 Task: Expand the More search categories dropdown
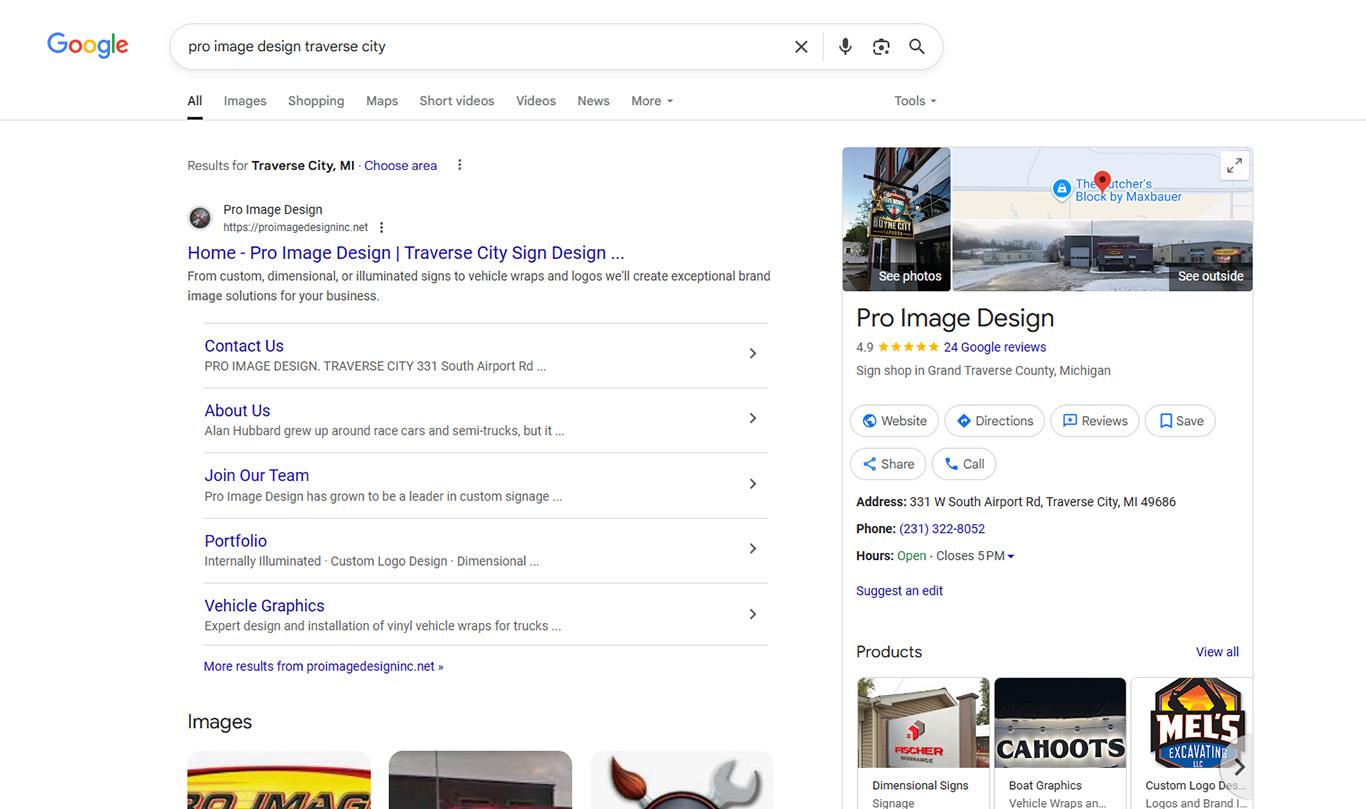click(x=651, y=100)
